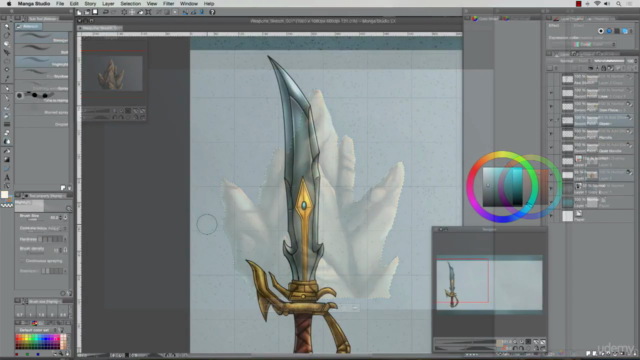
Task: Toggle visibility of Side Piece layer
Action: click(551, 107)
